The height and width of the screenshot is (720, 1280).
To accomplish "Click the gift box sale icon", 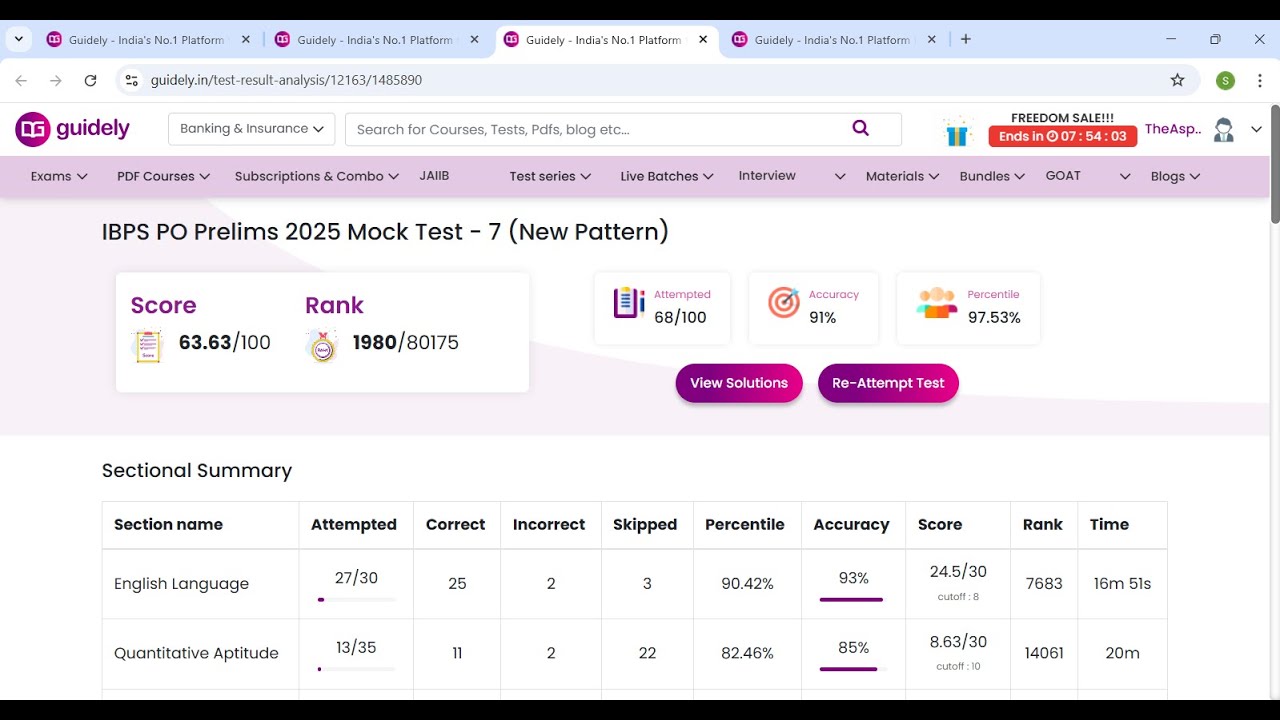I will point(957,131).
